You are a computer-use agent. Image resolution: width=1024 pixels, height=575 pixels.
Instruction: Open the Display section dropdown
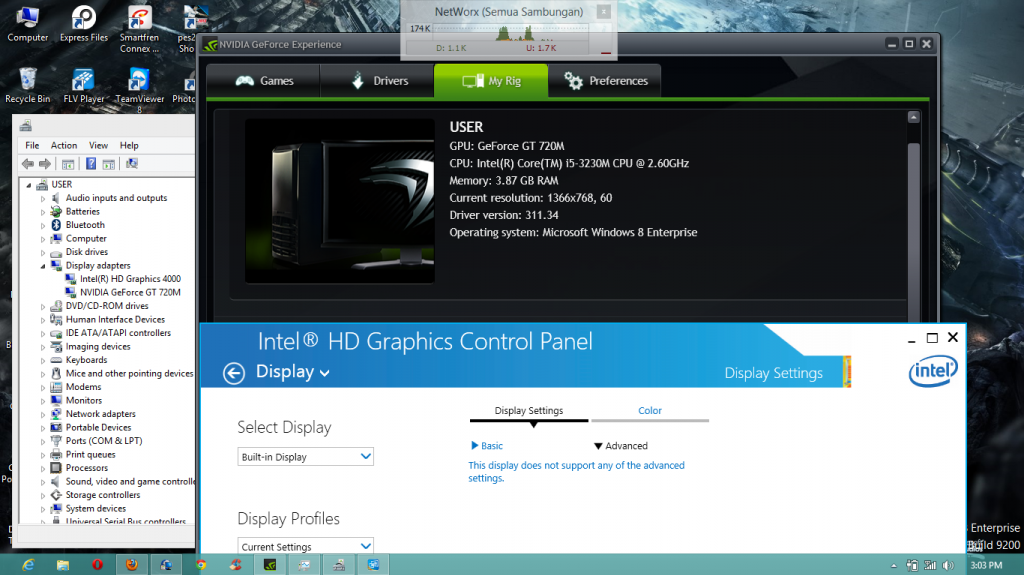[x=293, y=372]
